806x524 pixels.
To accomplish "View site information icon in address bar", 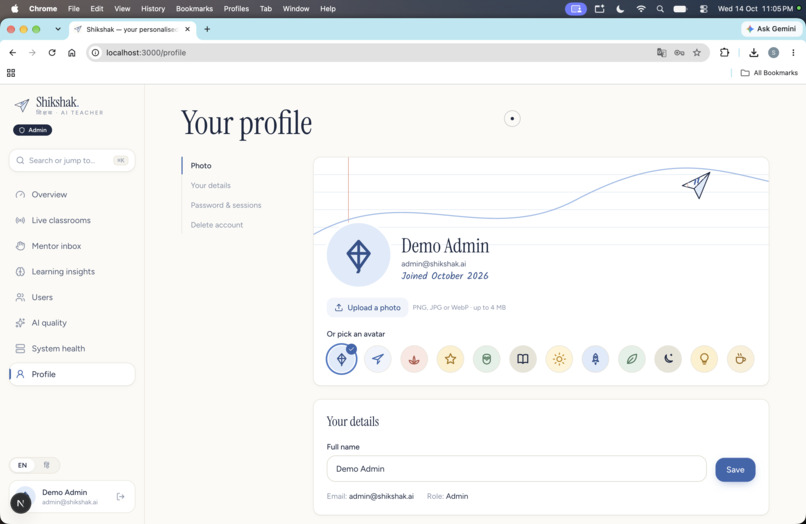I will (x=95, y=52).
